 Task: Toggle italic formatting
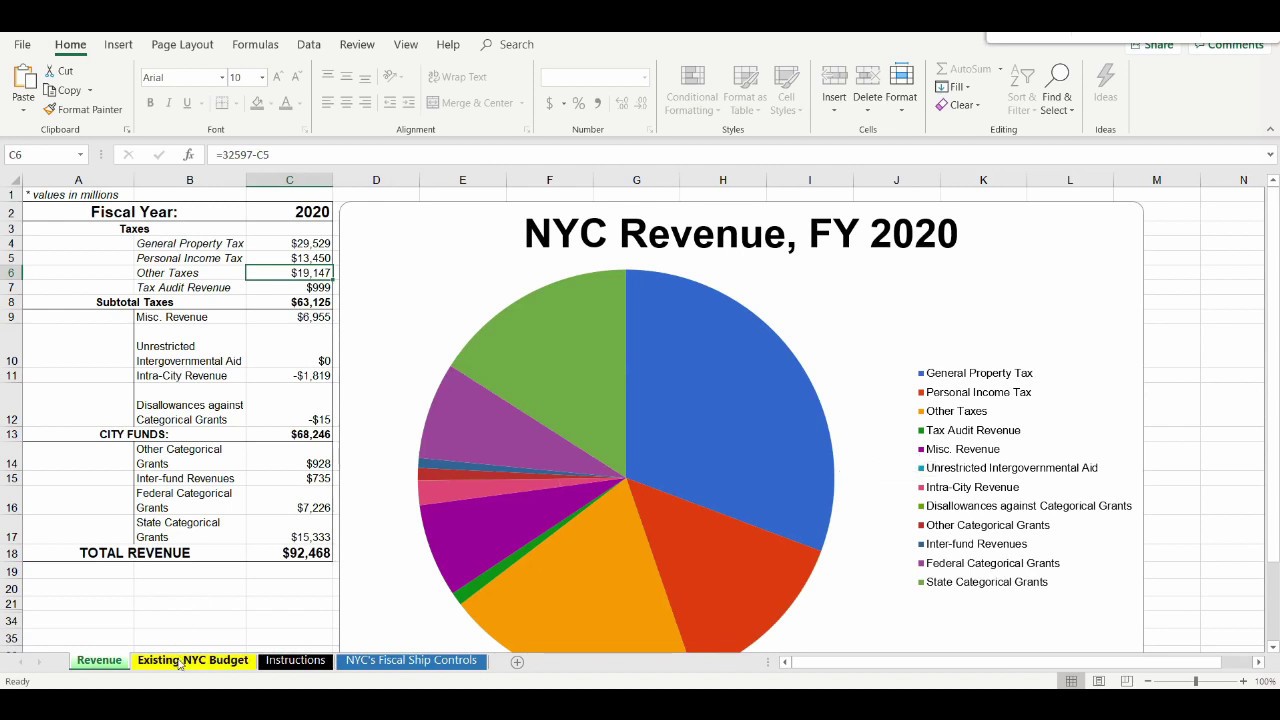click(x=168, y=103)
